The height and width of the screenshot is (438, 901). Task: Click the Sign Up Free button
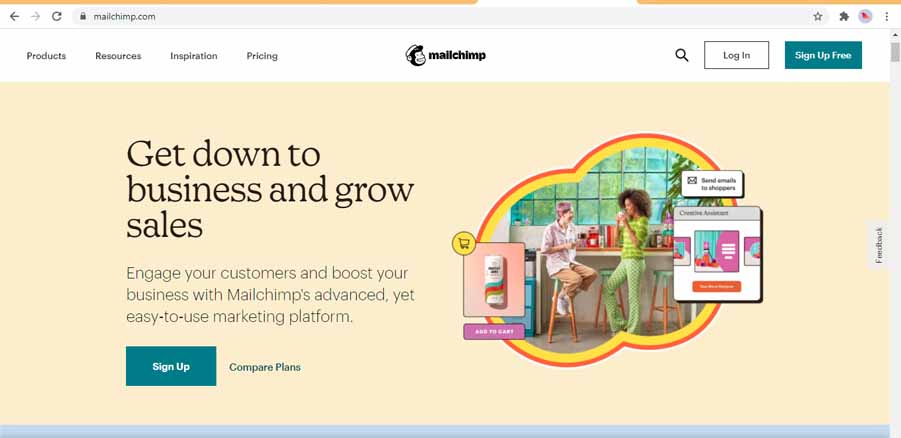(x=823, y=55)
